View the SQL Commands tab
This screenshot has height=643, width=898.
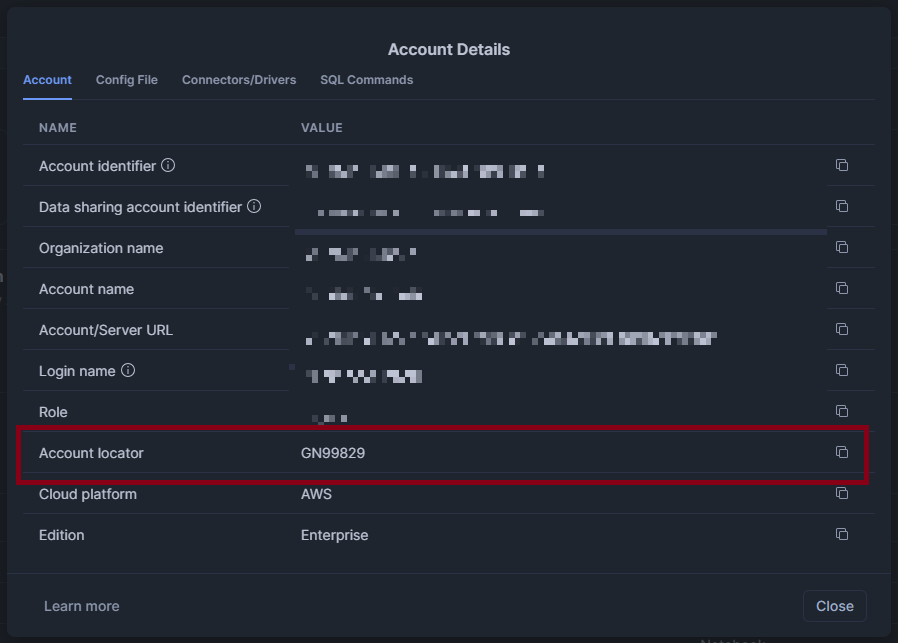pos(366,79)
